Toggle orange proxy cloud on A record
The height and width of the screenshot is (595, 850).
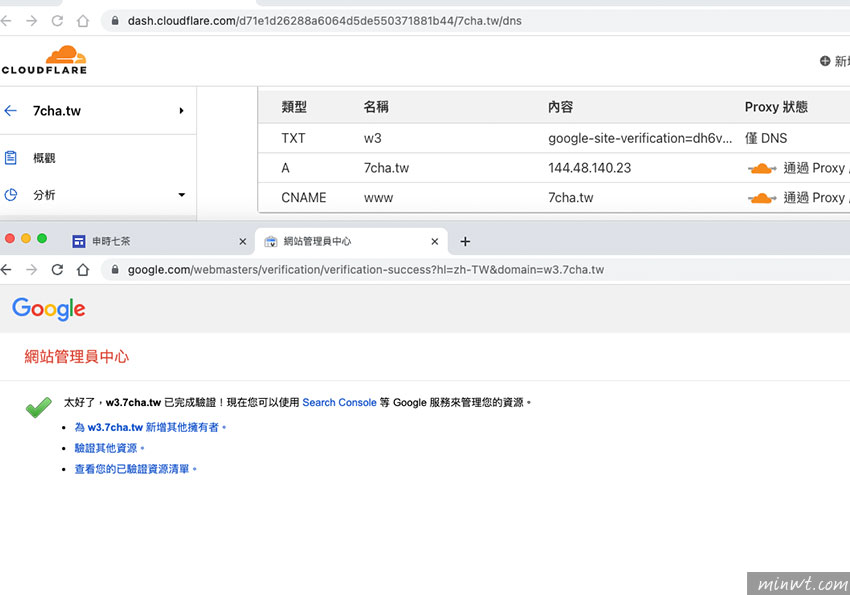[762, 169]
